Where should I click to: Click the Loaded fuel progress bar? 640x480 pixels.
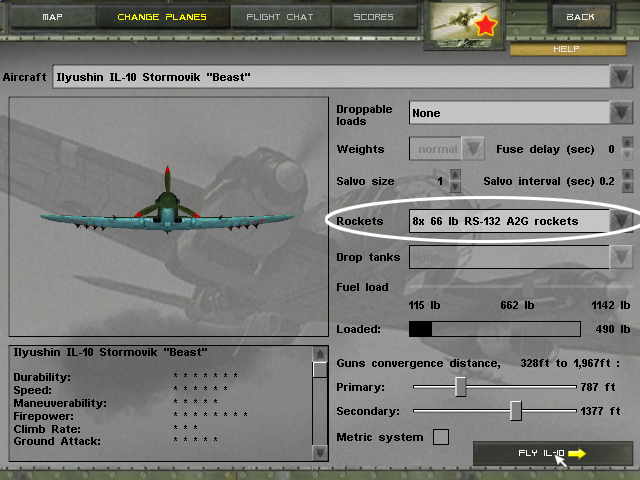coord(495,329)
